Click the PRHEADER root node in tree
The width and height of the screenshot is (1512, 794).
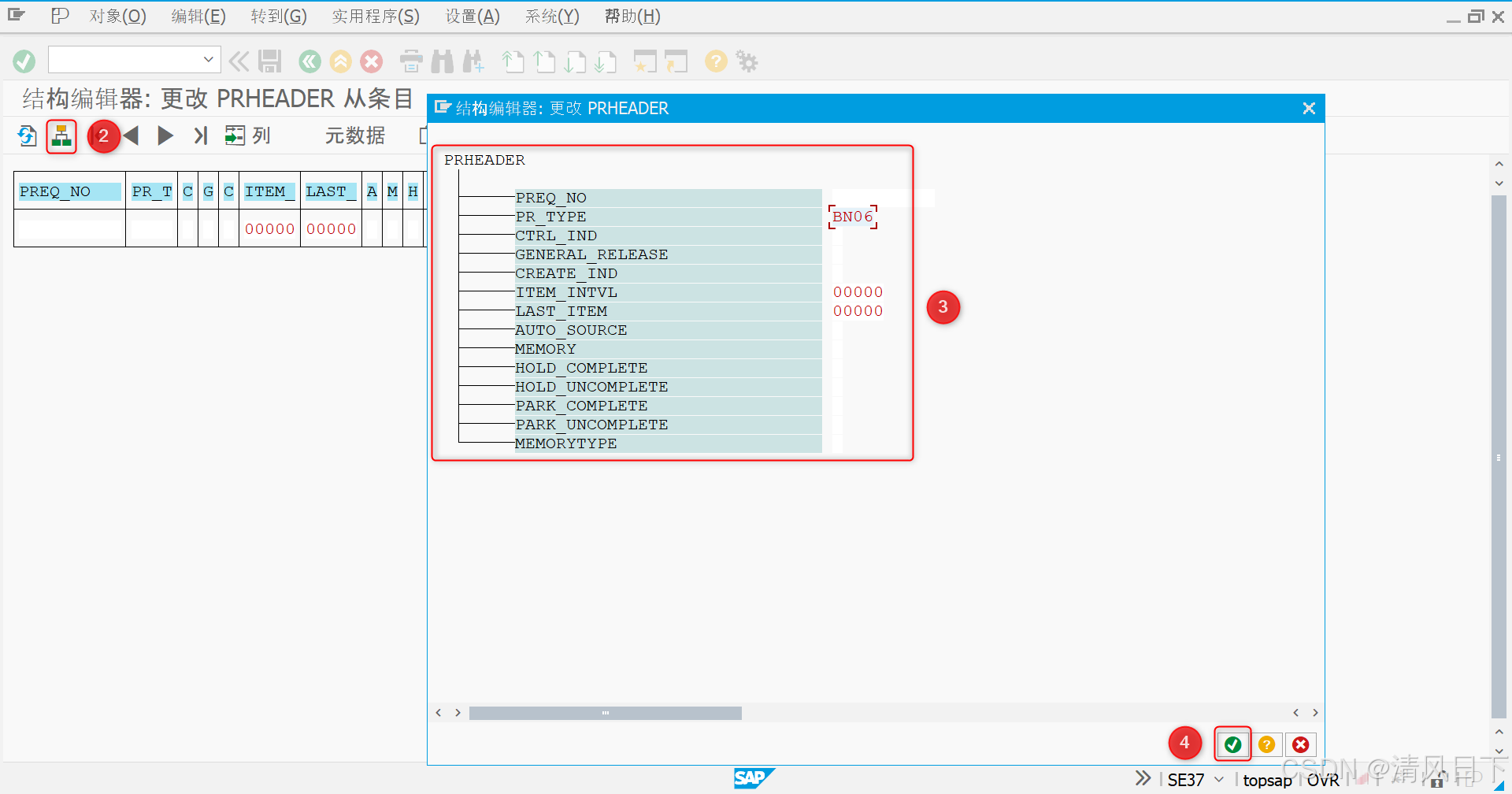[x=484, y=160]
